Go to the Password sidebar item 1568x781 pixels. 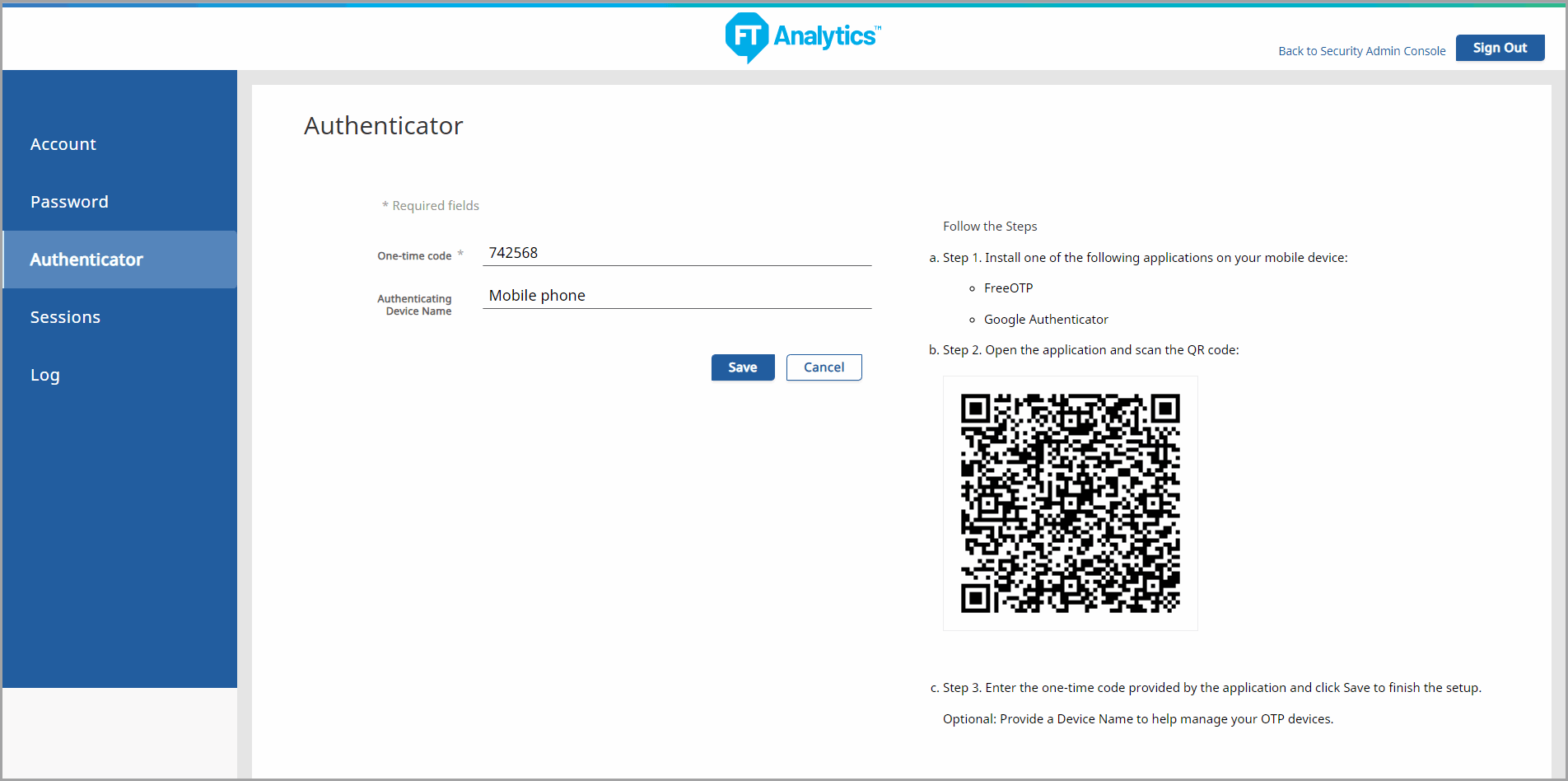tap(69, 202)
